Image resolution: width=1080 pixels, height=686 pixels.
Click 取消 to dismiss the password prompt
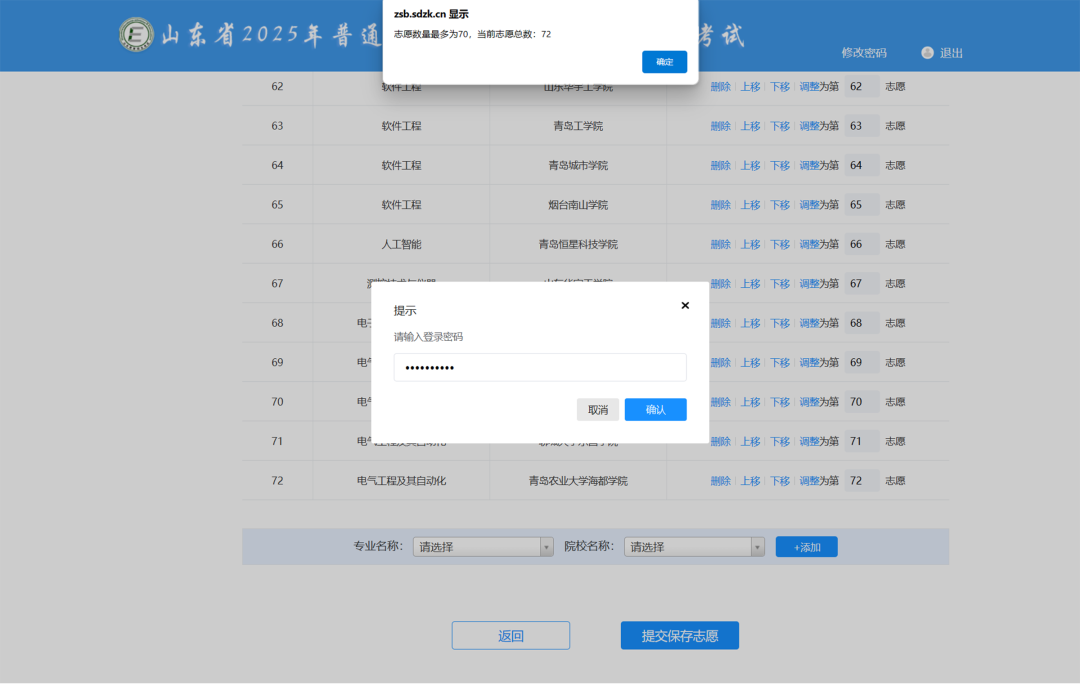coord(598,409)
